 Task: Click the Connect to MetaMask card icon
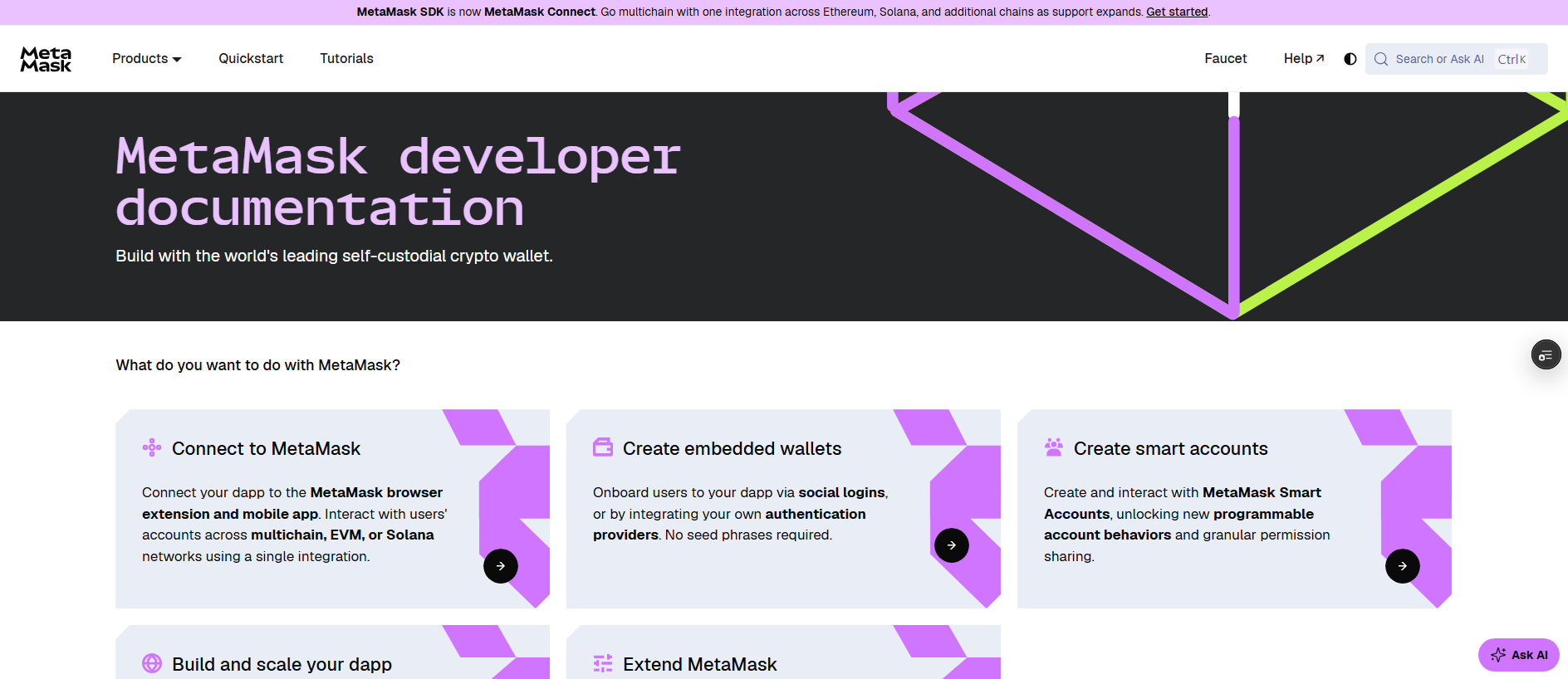pyautogui.click(x=152, y=448)
